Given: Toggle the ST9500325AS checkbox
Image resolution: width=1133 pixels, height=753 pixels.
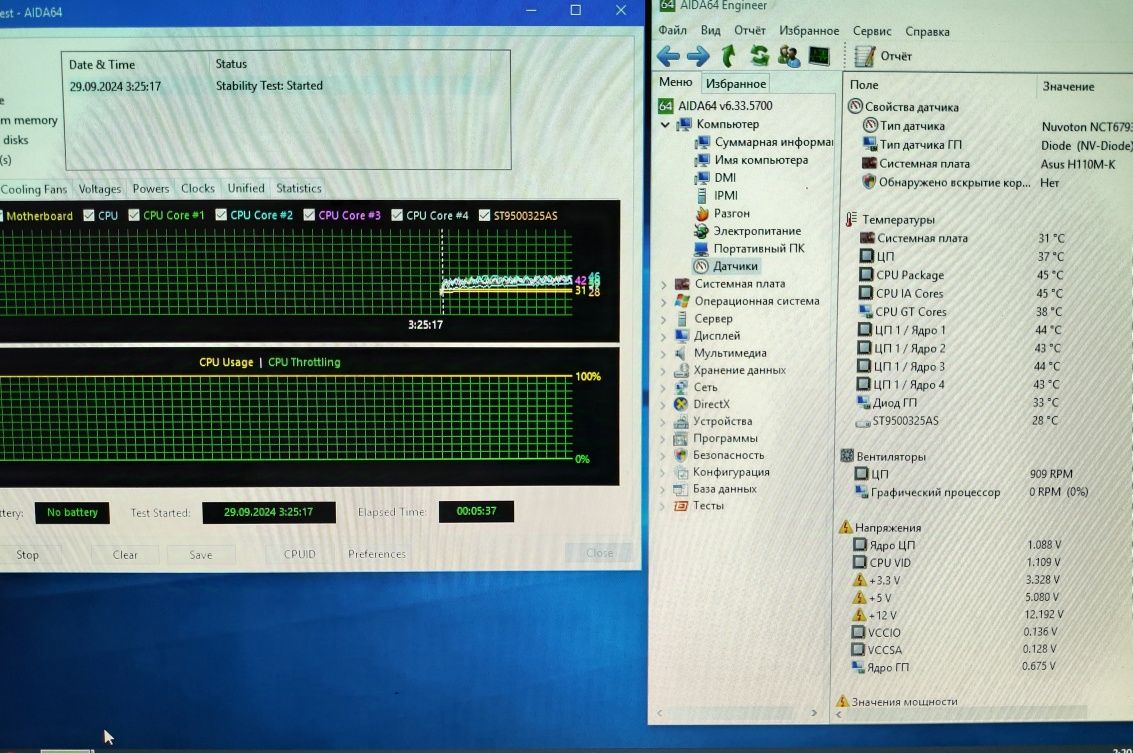Looking at the screenshot, I should tap(484, 215).
